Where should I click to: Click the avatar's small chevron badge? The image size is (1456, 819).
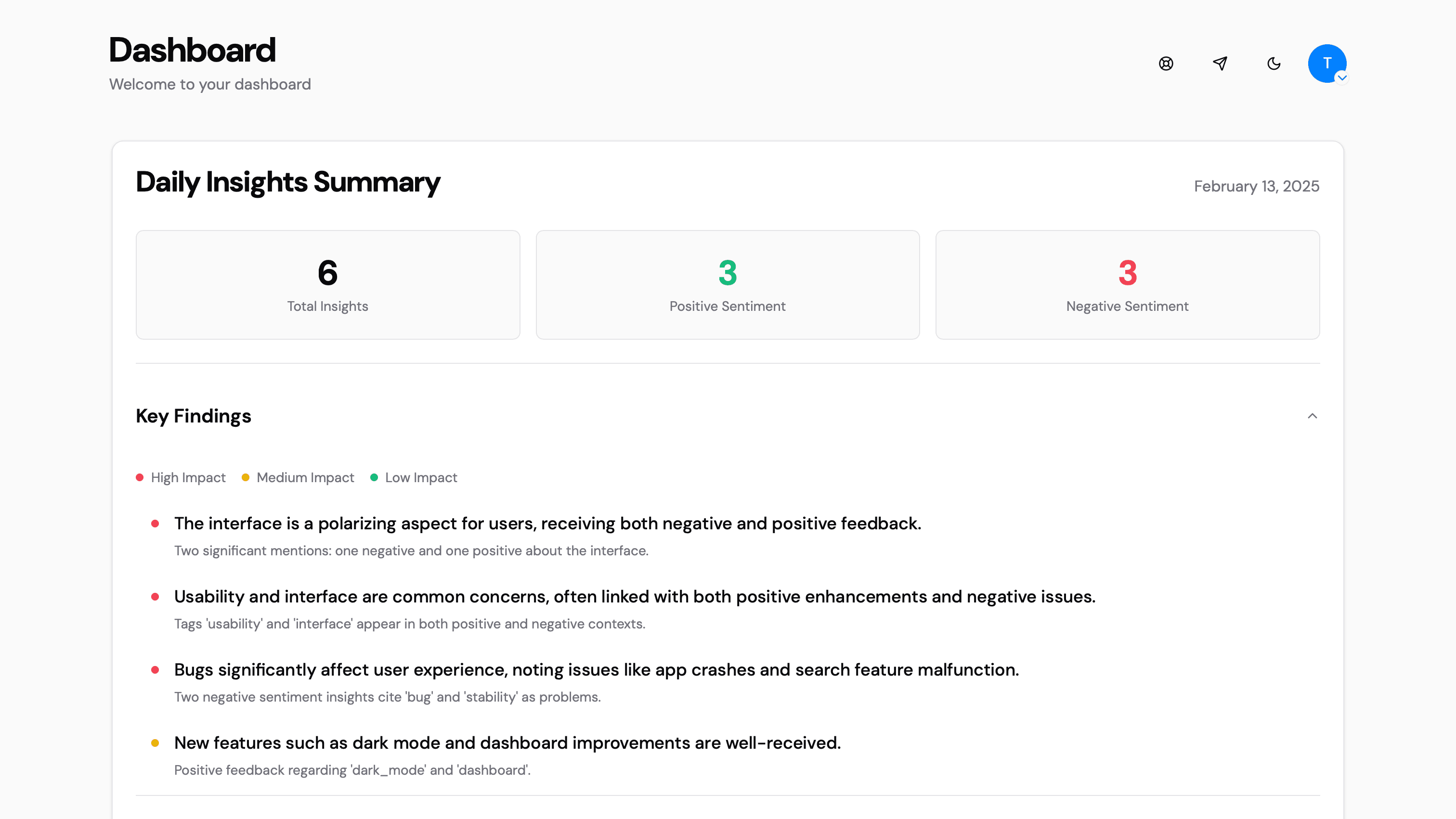tap(1342, 78)
